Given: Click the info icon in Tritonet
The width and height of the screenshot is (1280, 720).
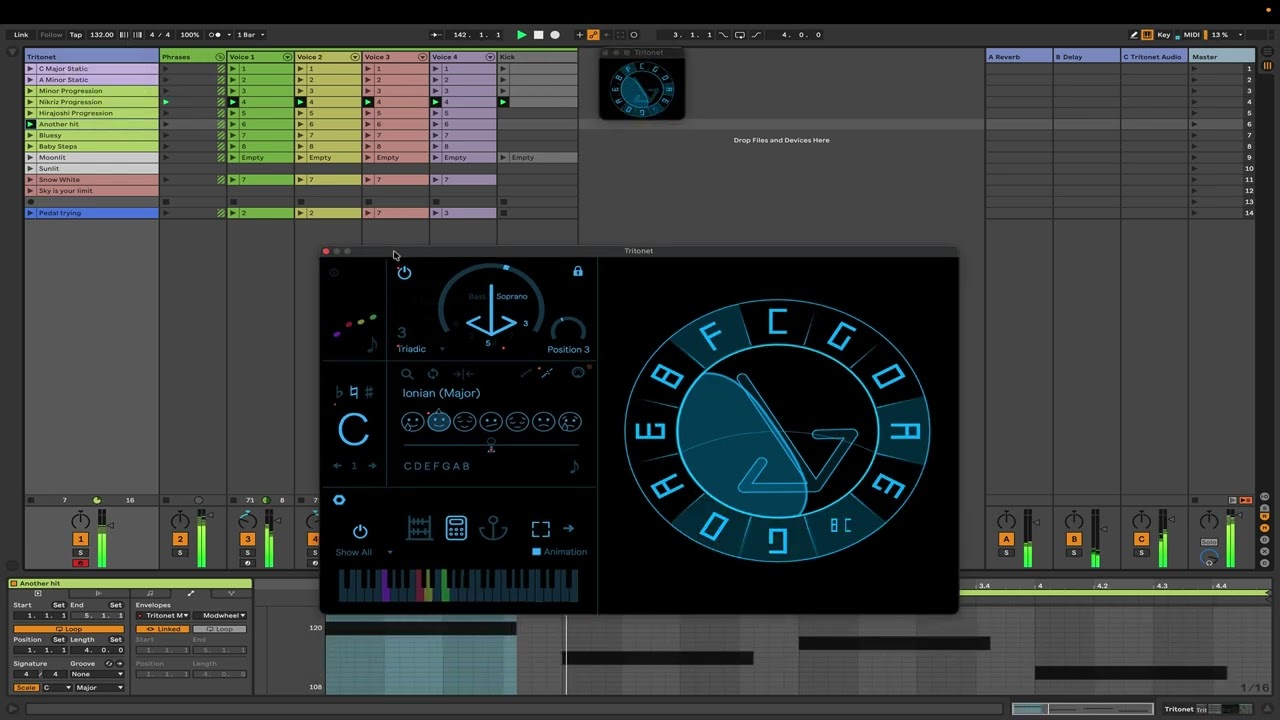Looking at the screenshot, I should click(x=334, y=272).
